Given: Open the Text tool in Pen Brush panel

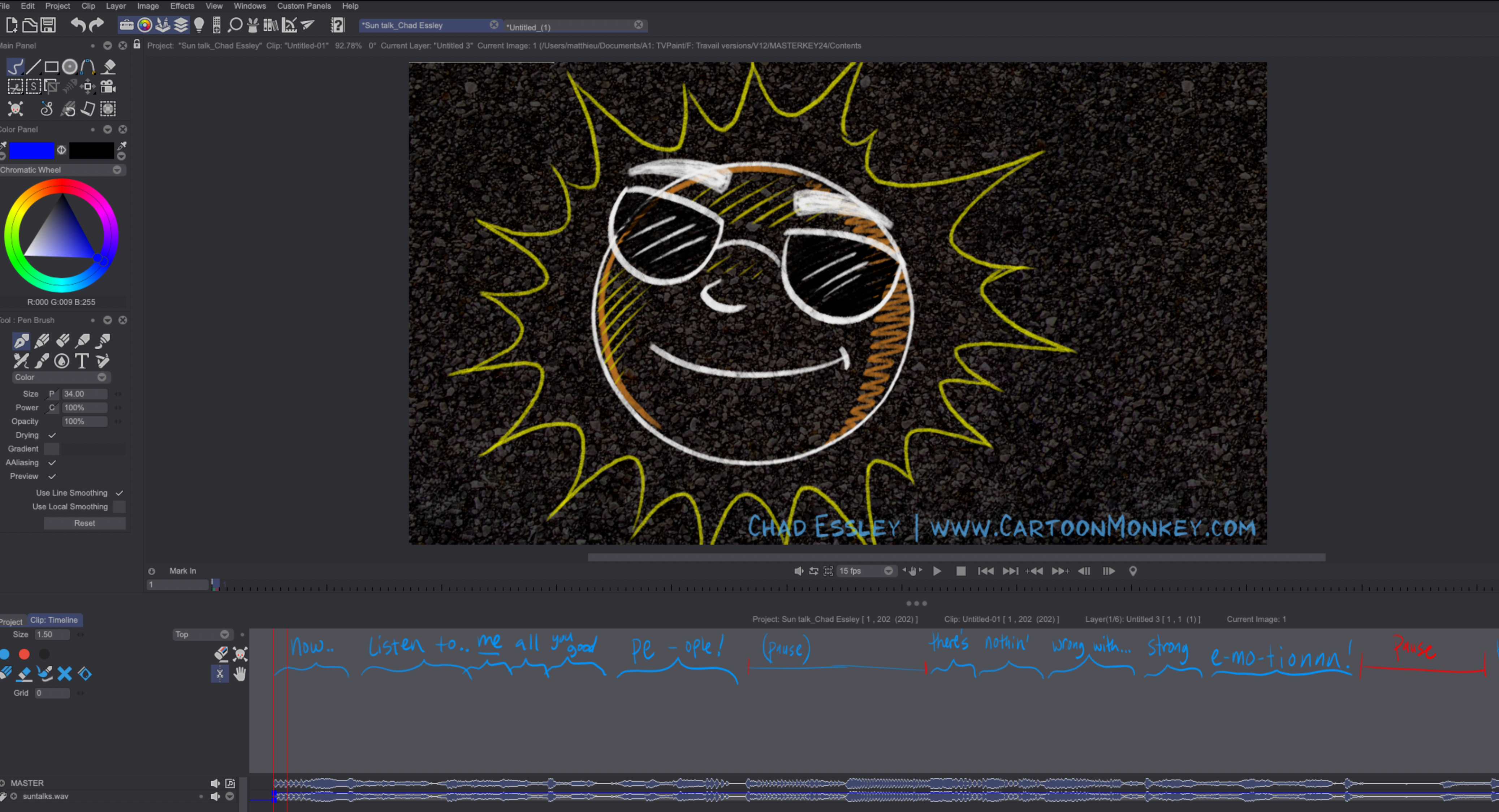Looking at the screenshot, I should (82, 361).
